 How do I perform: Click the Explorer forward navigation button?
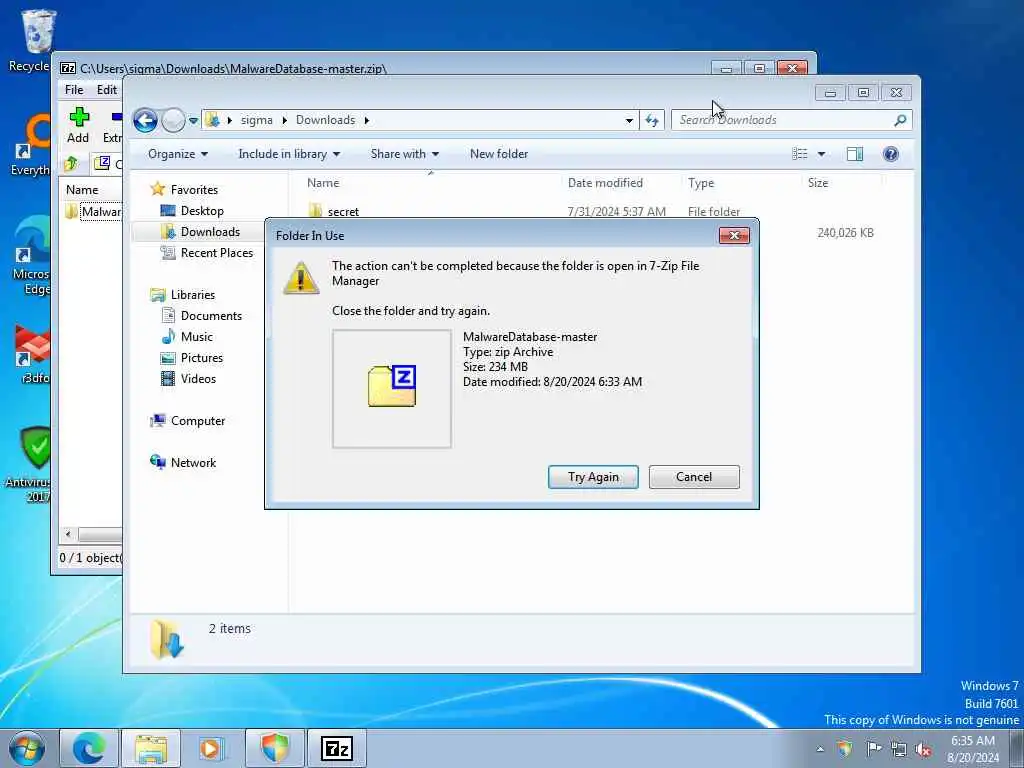(x=173, y=120)
